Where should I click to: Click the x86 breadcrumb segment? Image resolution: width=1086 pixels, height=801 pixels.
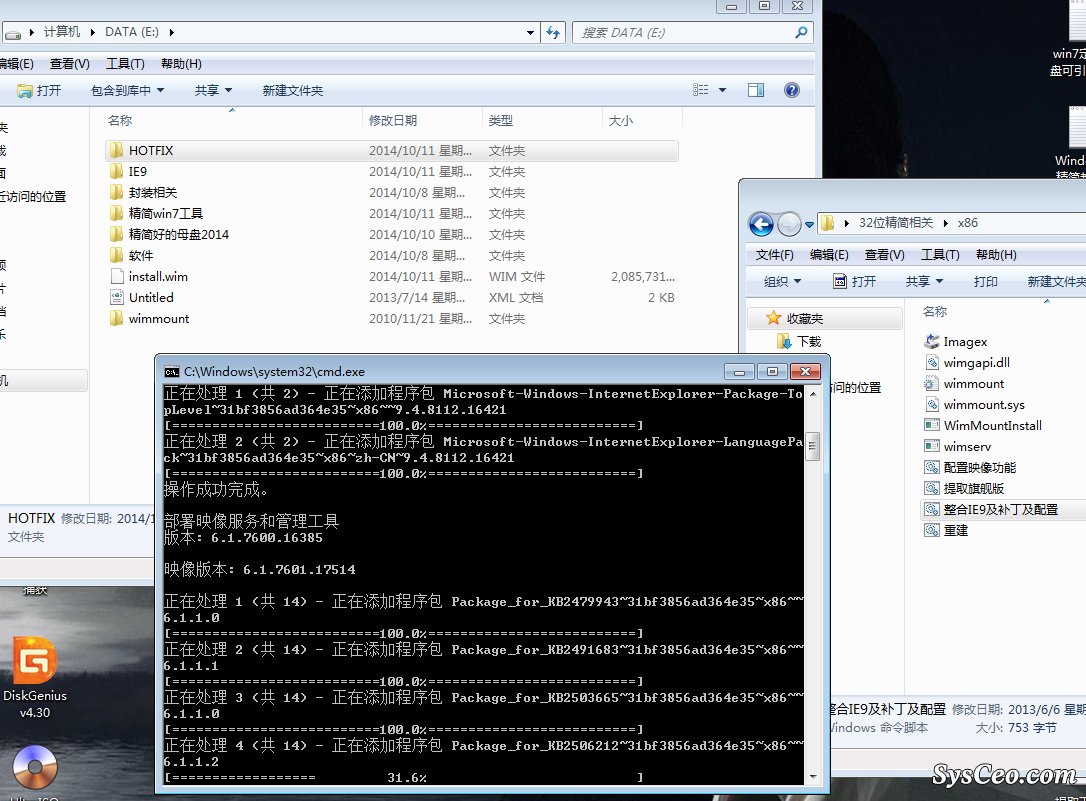tap(968, 223)
